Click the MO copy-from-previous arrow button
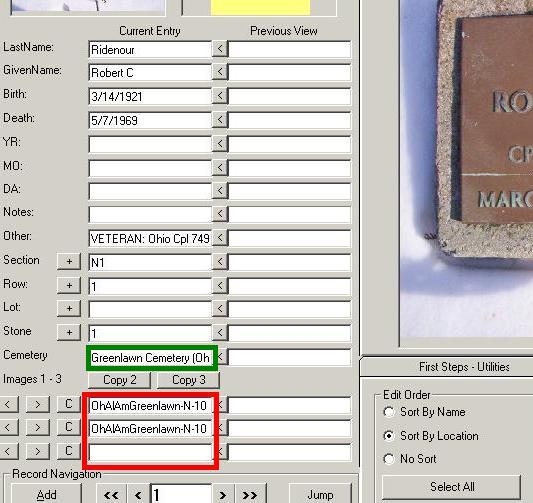 coord(220,167)
